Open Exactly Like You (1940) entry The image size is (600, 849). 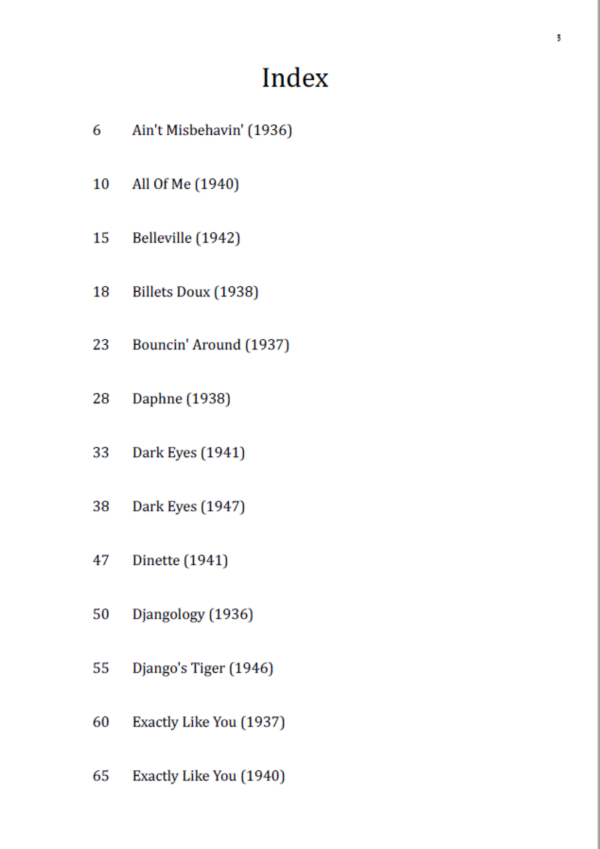(208, 776)
